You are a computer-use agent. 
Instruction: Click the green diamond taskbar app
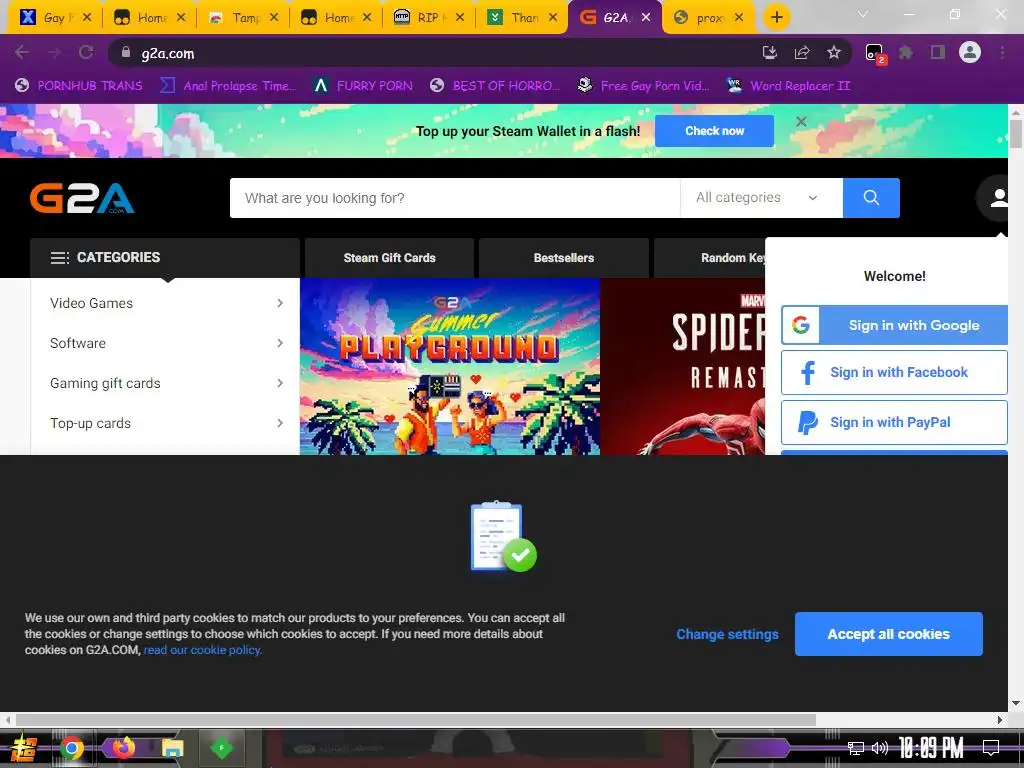pos(221,748)
